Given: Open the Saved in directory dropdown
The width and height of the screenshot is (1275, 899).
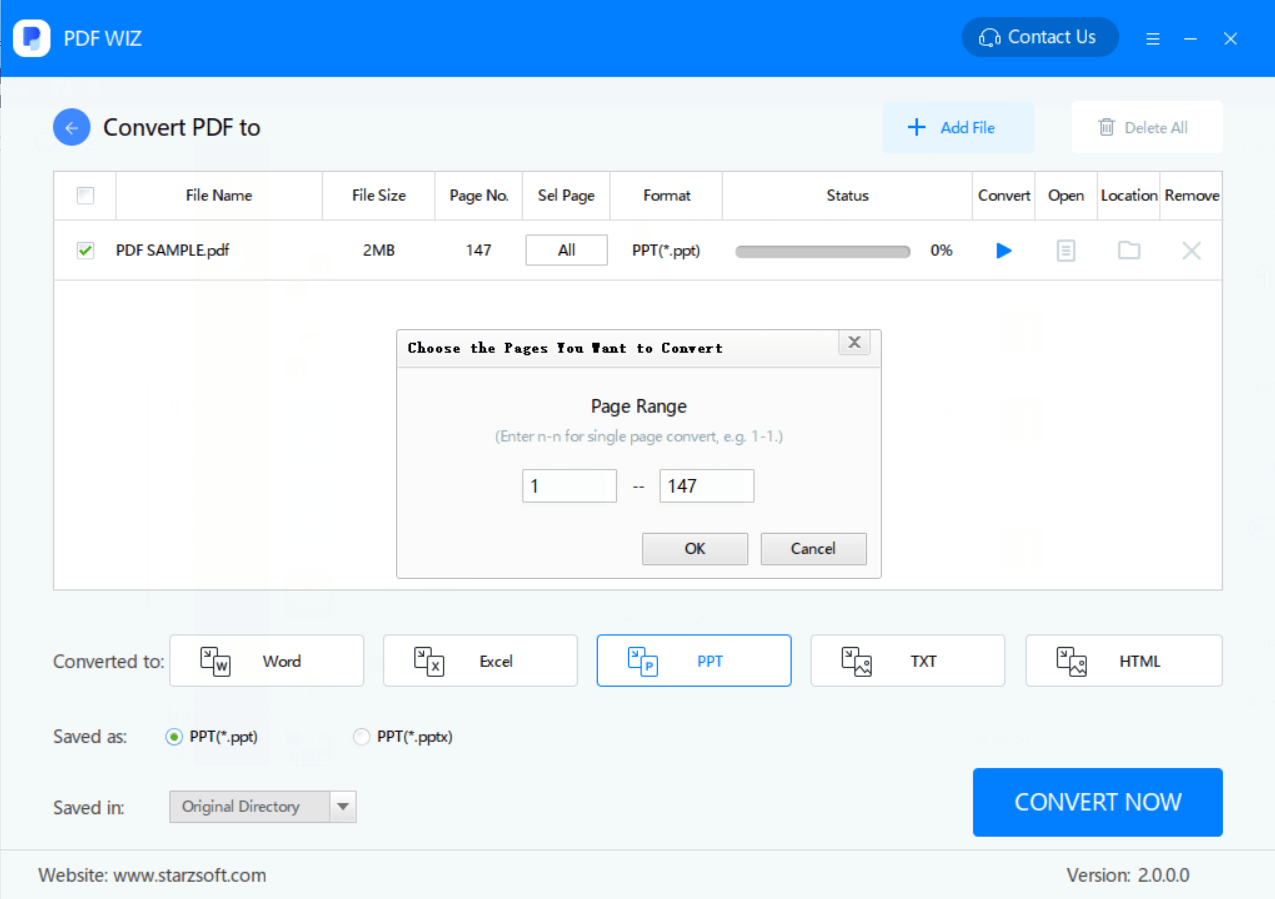Looking at the screenshot, I should (345, 807).
